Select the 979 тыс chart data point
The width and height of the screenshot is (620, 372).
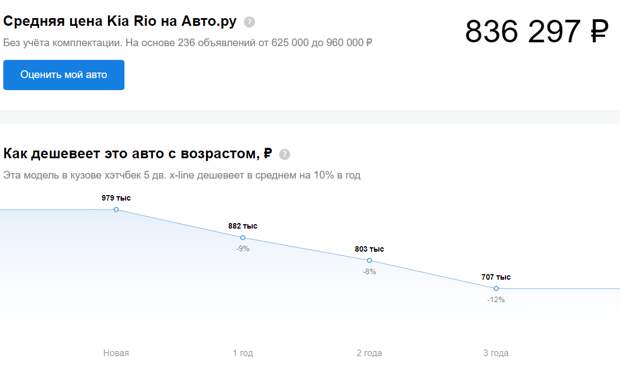pyautogui.click(x=116, y=210)
